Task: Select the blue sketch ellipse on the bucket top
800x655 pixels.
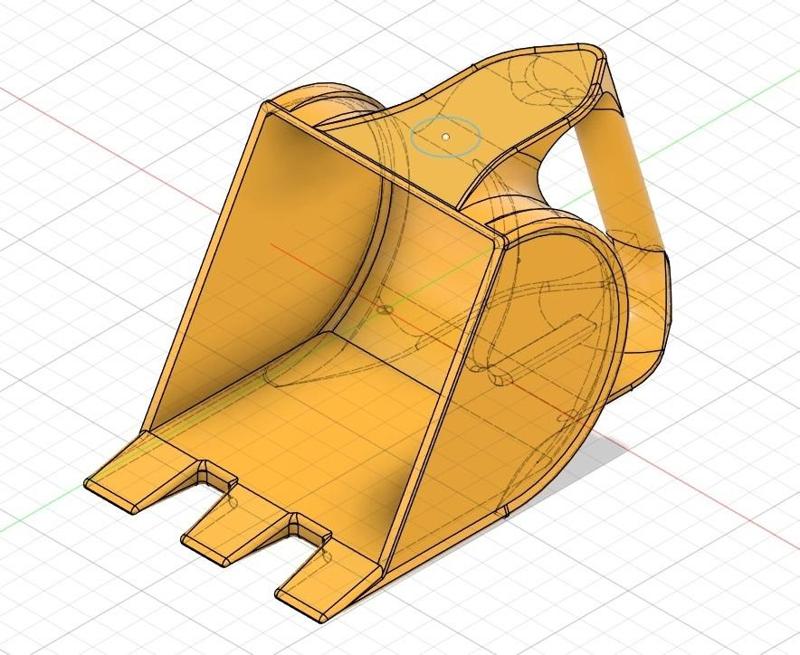Action: pos(446,136)
